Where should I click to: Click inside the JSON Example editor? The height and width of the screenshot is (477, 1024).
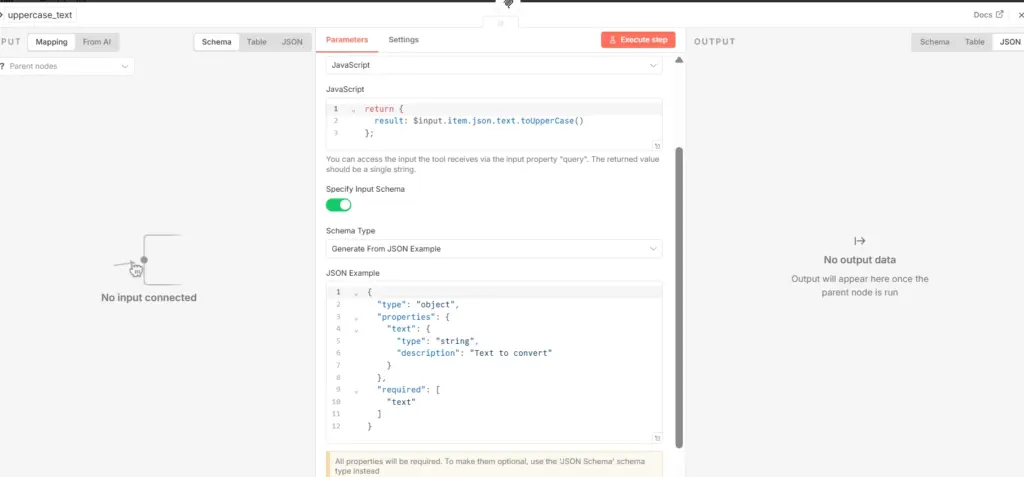[x=494, y=363]
